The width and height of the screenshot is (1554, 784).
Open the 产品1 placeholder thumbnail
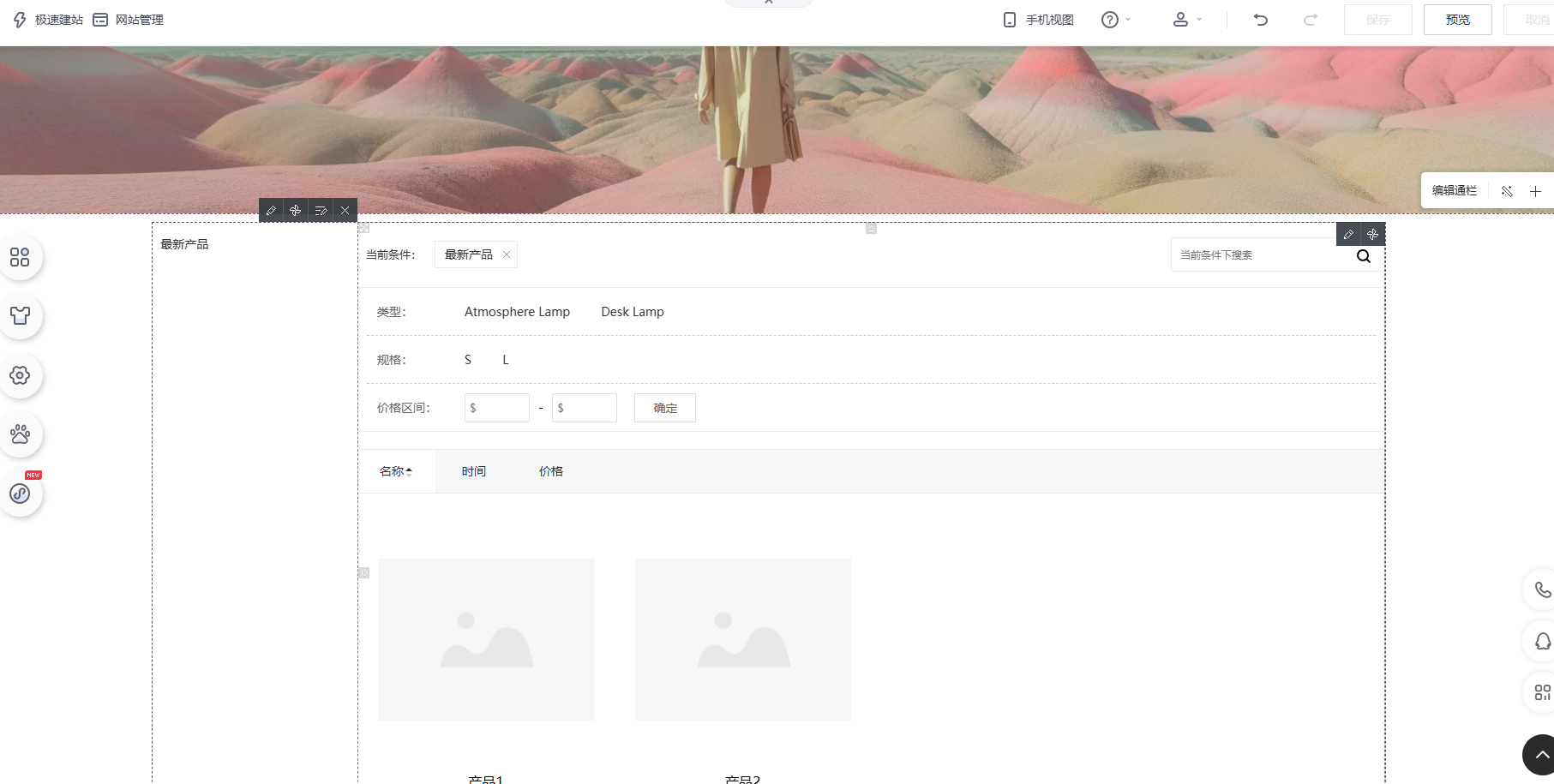(486, 639)
